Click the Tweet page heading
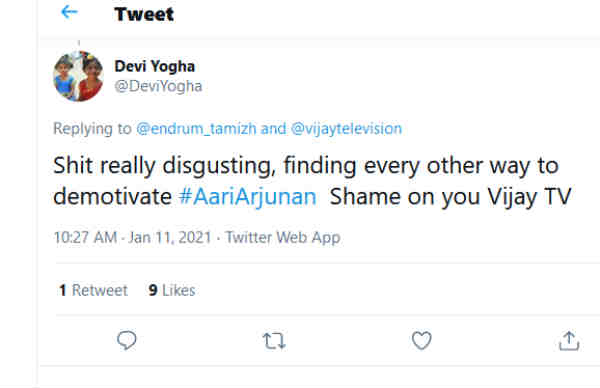The width and height of the screenshot is (600, 388). 144,15
